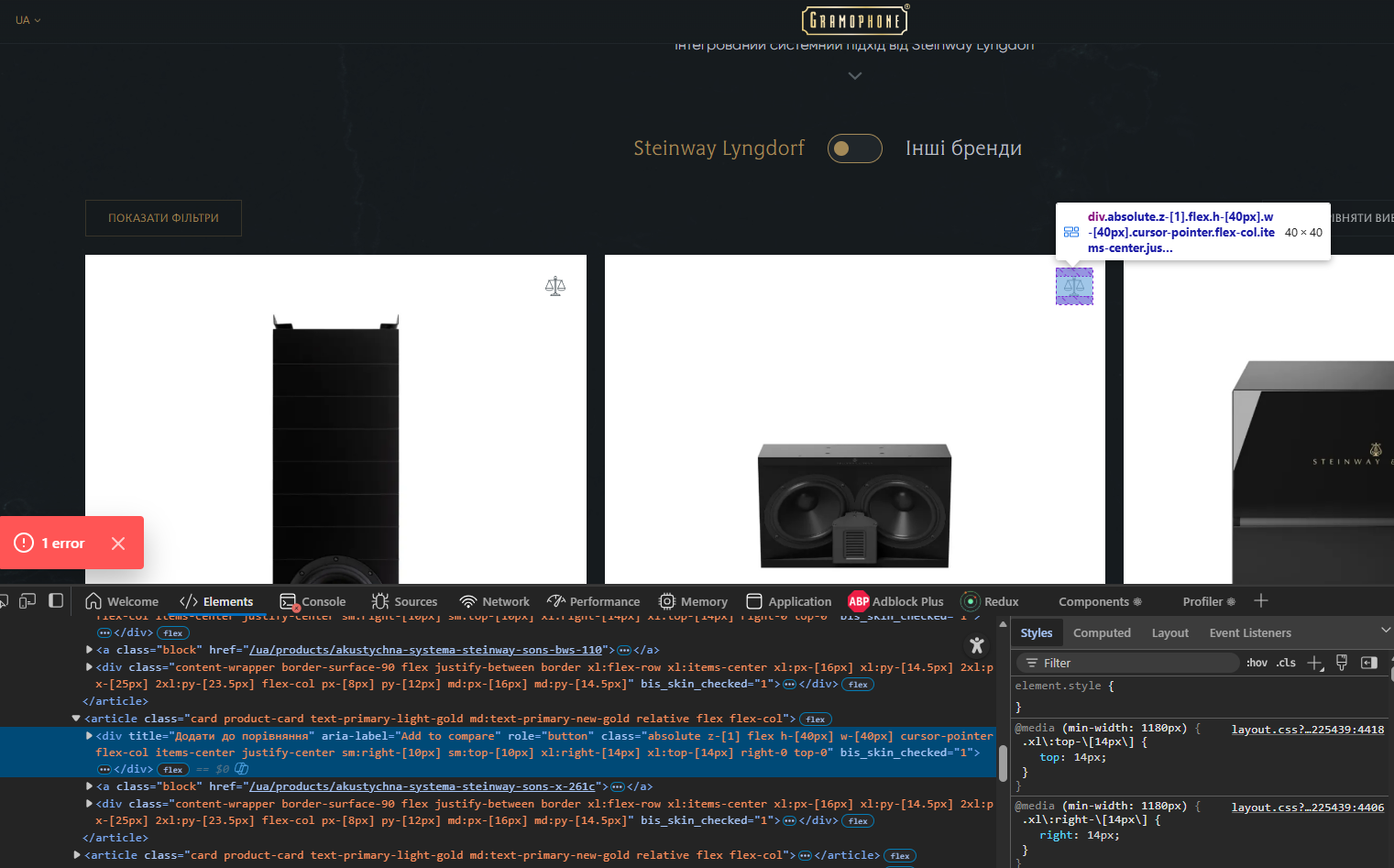Toggle flex badge on the selected div
This screenshot has width=1394, height=868.
173,770
